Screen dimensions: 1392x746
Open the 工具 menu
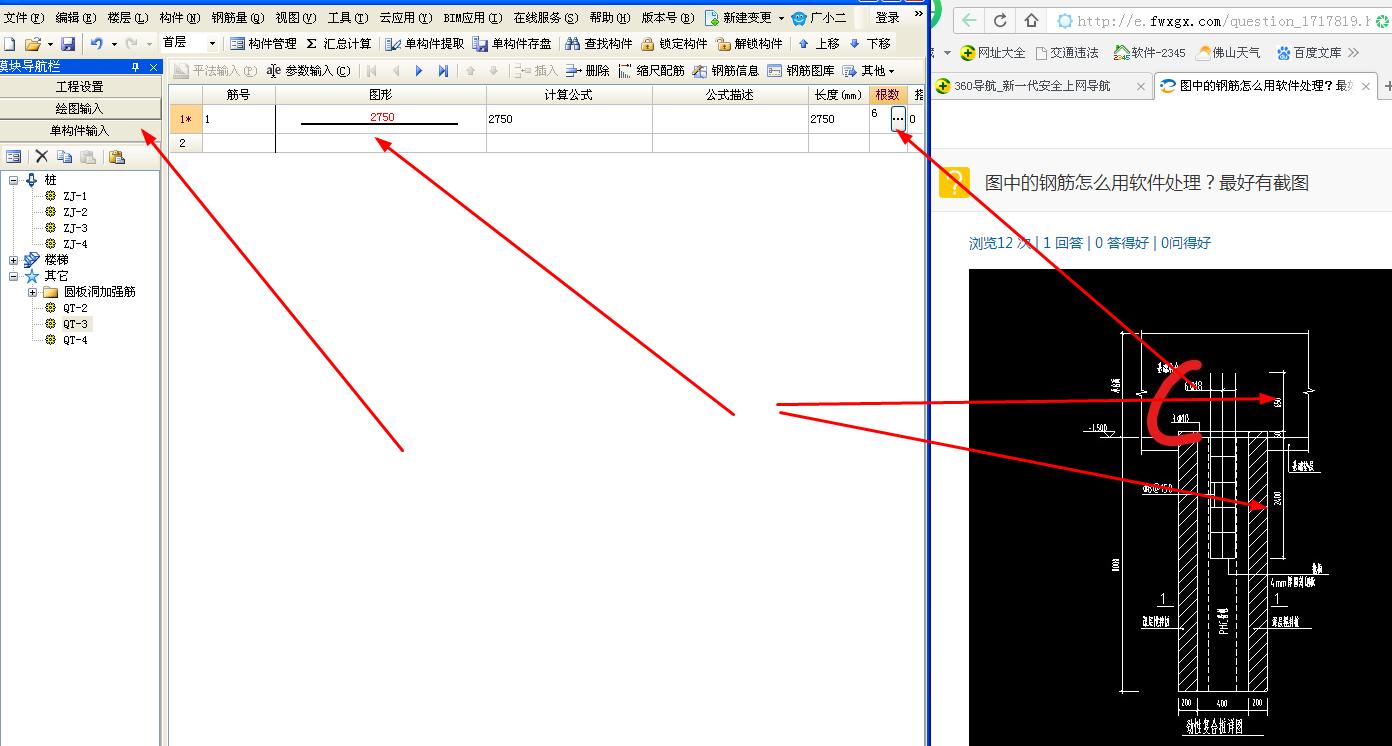[x=348, y=18]
